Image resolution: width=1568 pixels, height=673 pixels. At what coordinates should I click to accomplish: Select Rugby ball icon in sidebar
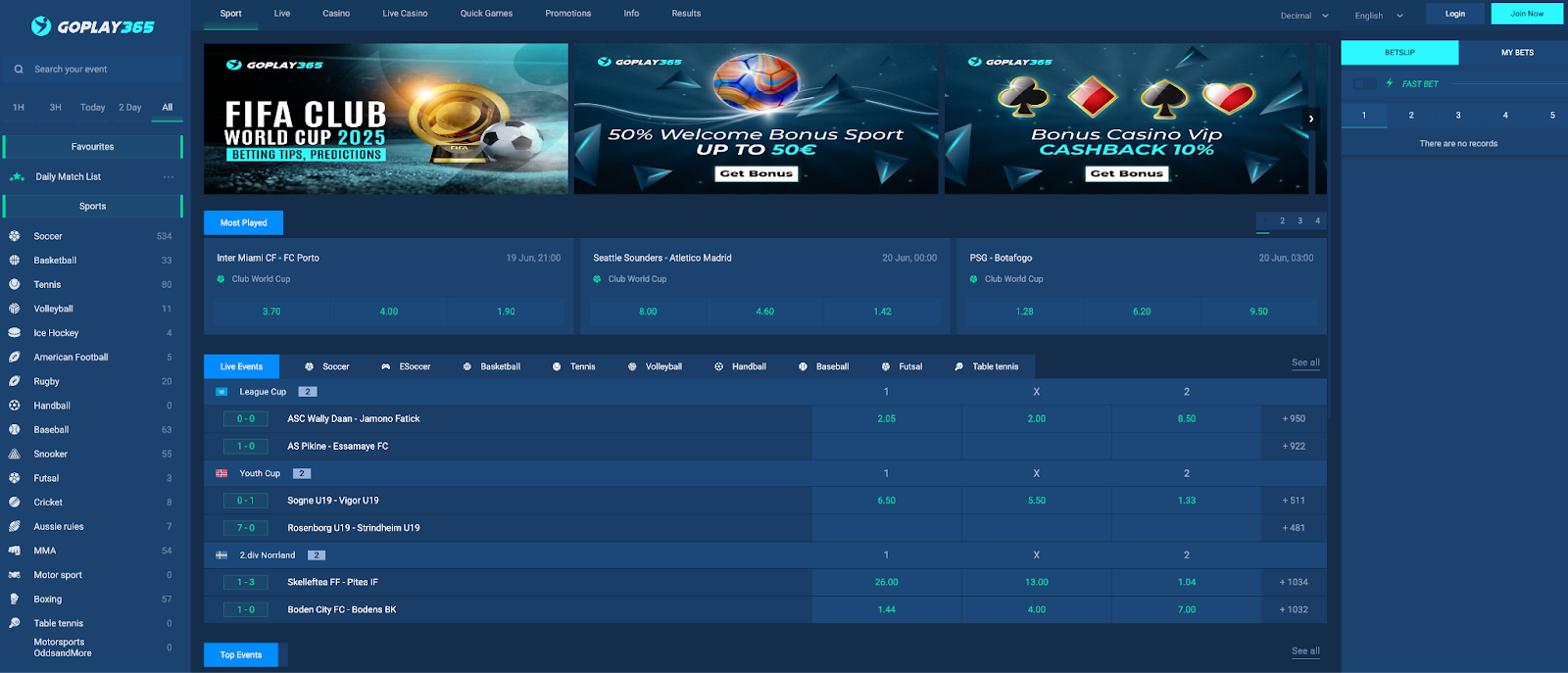pos(15,381)
